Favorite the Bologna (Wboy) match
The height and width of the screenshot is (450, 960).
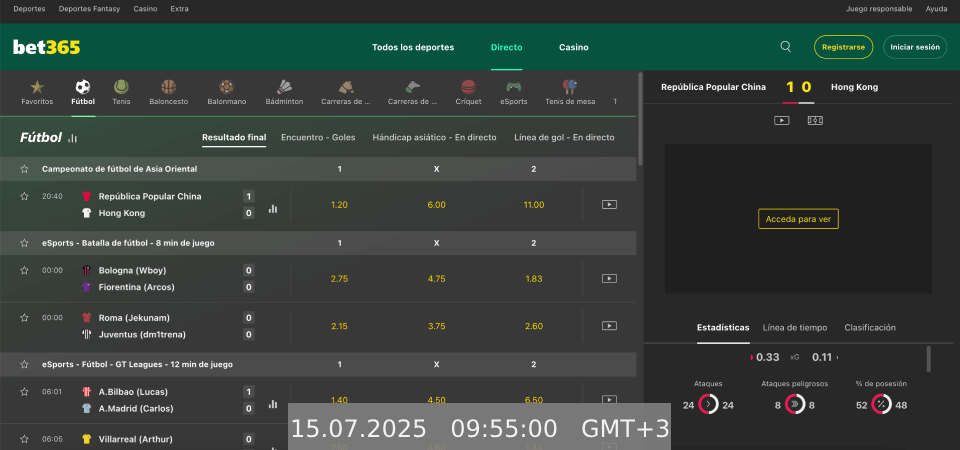click(24, 270)
